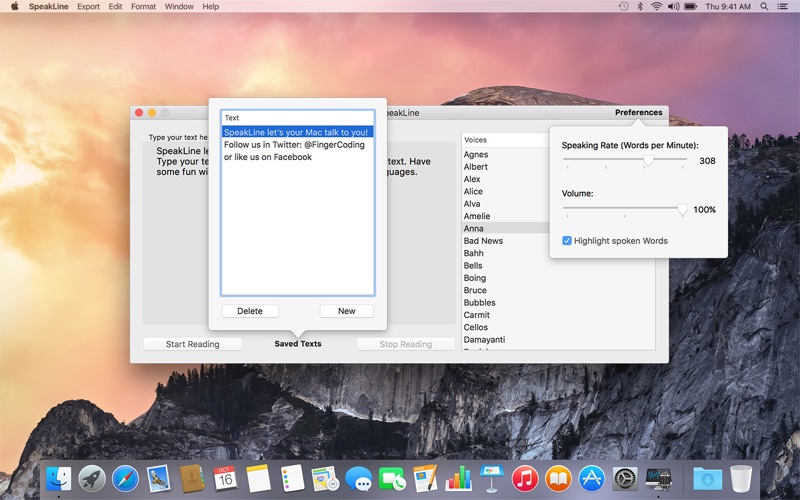Open the Trash in Dock
800x500 pixels.
[741, 479]
